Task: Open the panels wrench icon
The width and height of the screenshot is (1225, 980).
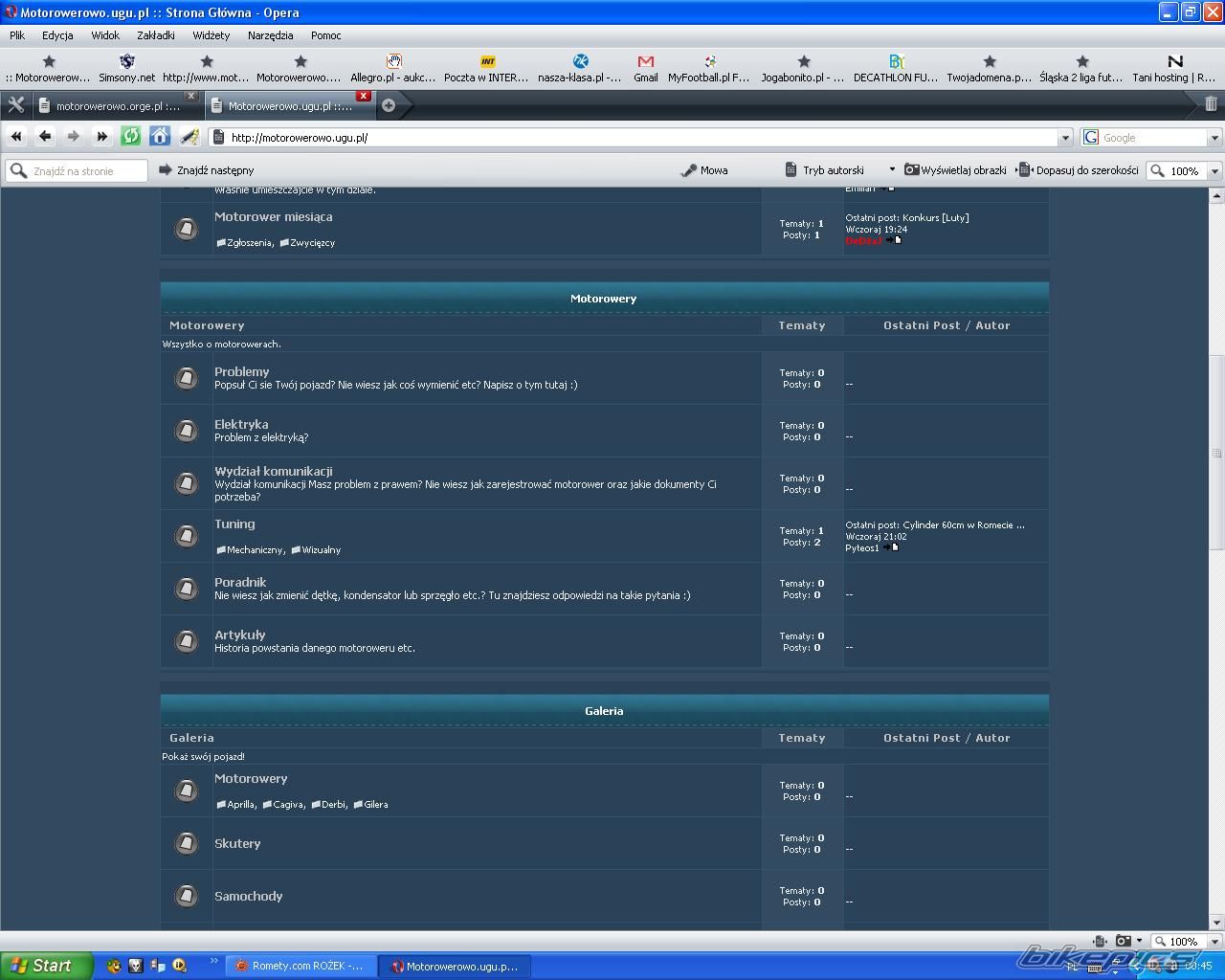Action: (15, 105)
